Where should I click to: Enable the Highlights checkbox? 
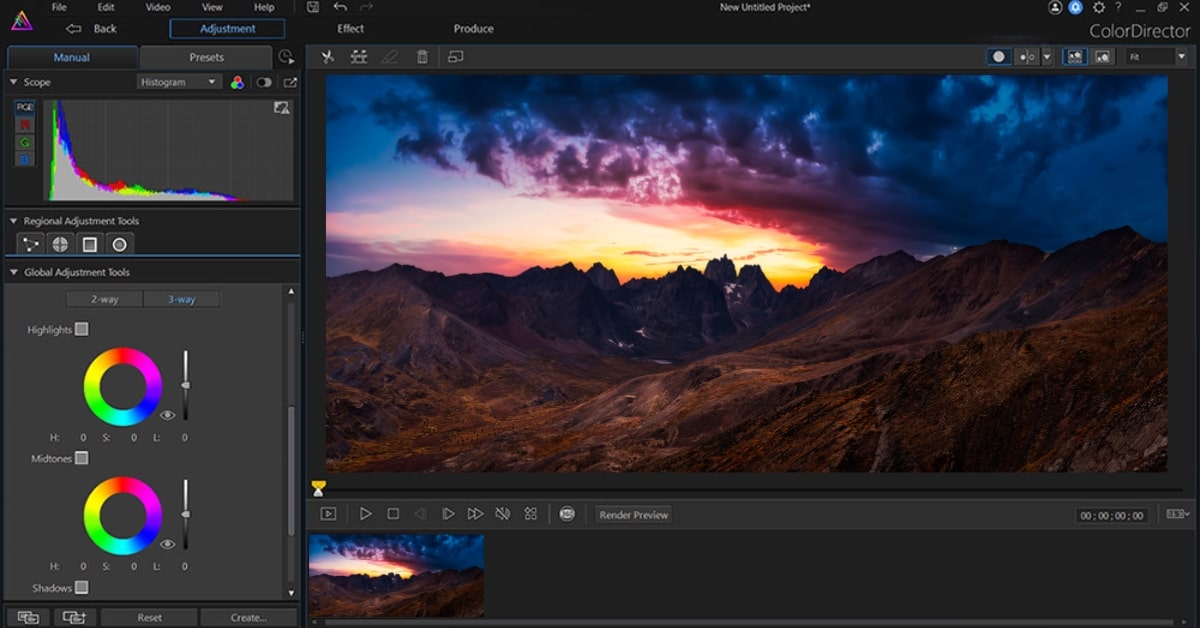pos(81,329)
